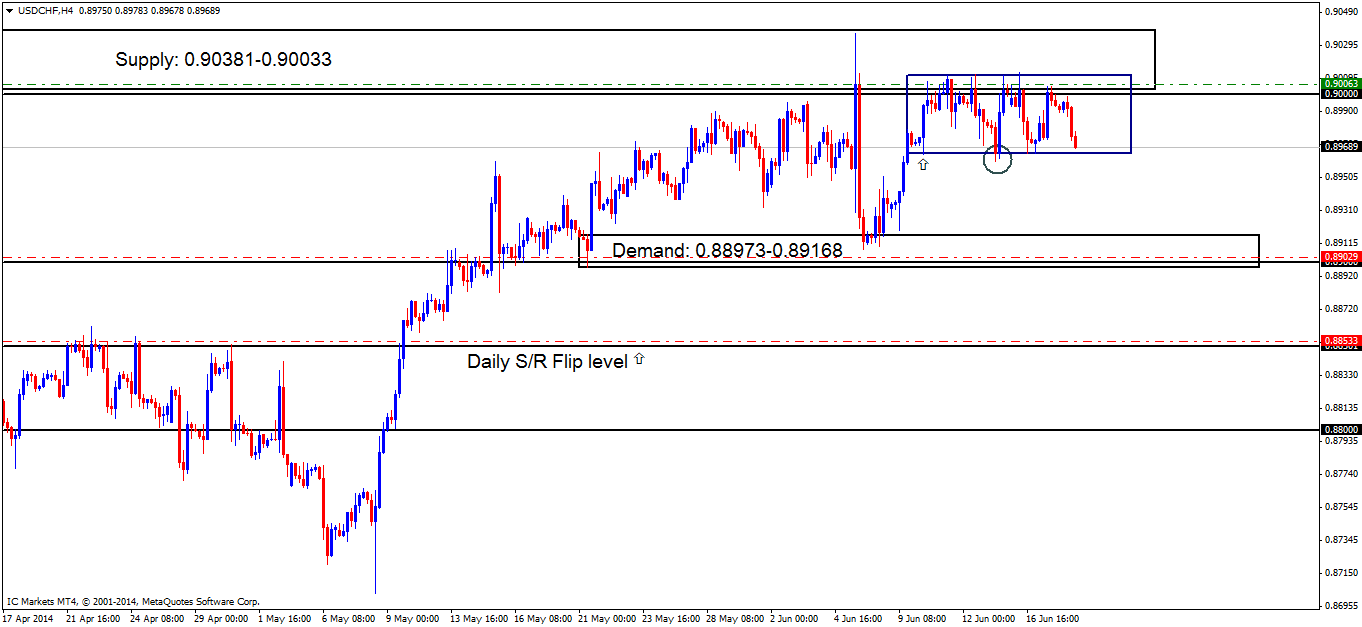
Task: Click 0.88135 on the price axis
Action: coord(1341,408)
